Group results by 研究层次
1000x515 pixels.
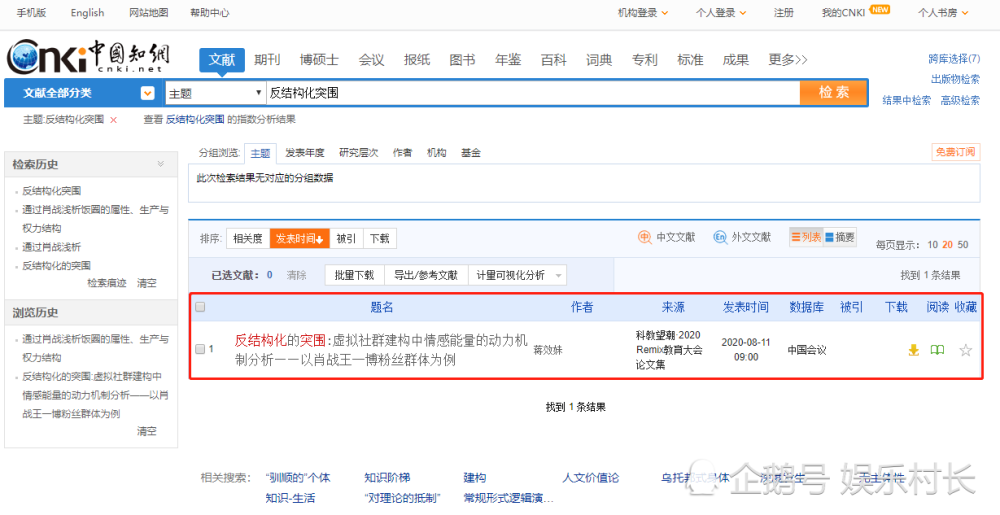[x=358, y=153]
